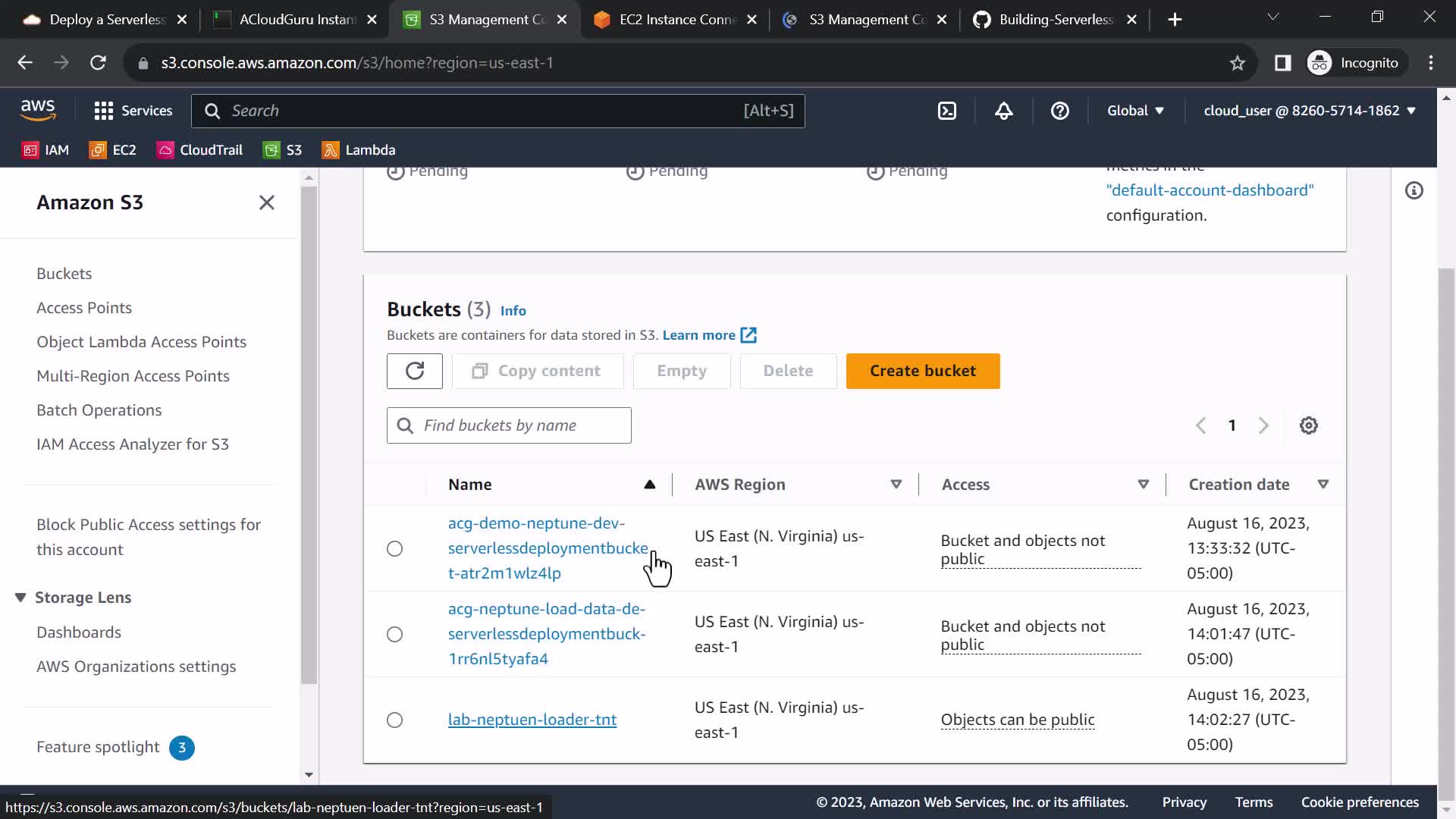The width and height of the screenshot is (1456, 819).
Task: Collapse the Storage Lens section
Action: click(20, 598)
